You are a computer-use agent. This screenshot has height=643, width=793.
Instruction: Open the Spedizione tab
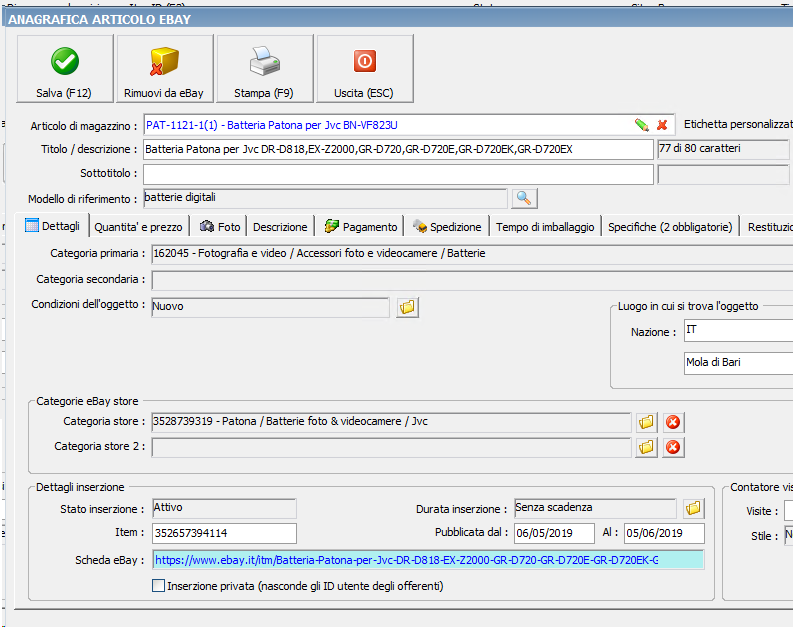click(x=447, y=227)
